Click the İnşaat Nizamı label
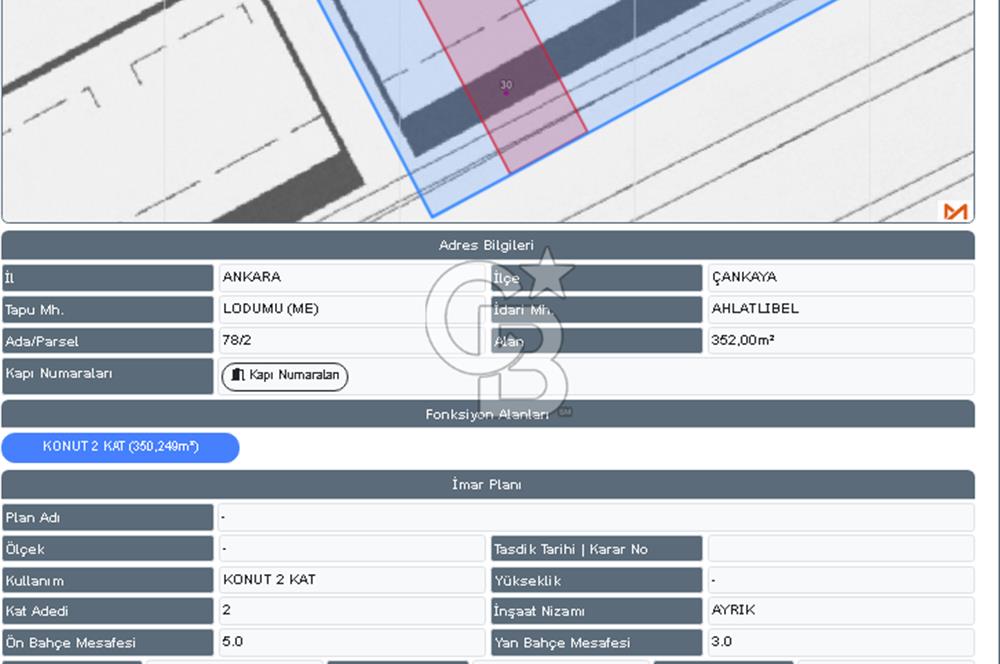Image resolution: width=1000 pixels, height=664 pixels. pos(596,611)
